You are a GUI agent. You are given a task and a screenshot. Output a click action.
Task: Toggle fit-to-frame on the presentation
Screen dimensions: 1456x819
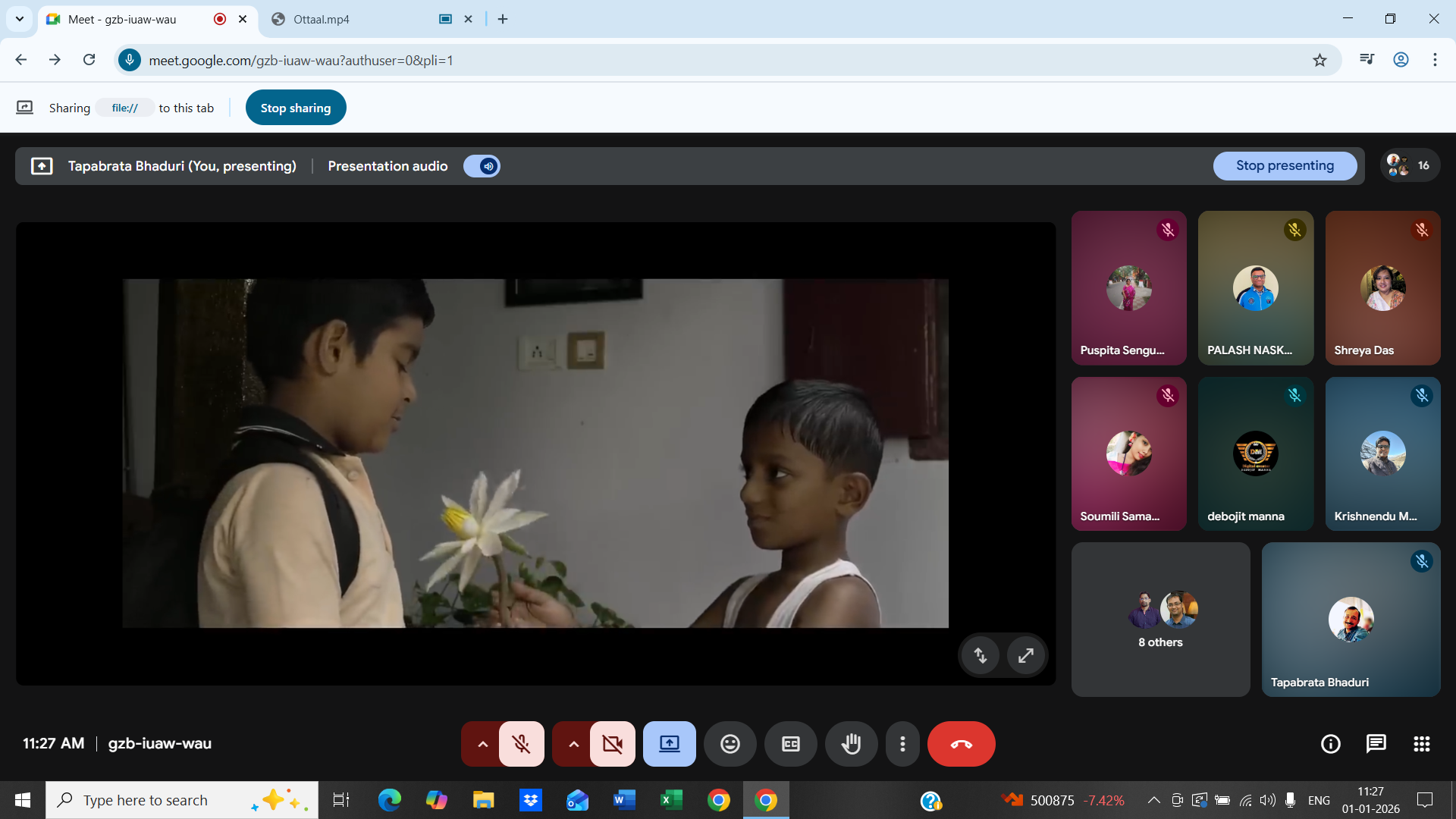[980, 654]
